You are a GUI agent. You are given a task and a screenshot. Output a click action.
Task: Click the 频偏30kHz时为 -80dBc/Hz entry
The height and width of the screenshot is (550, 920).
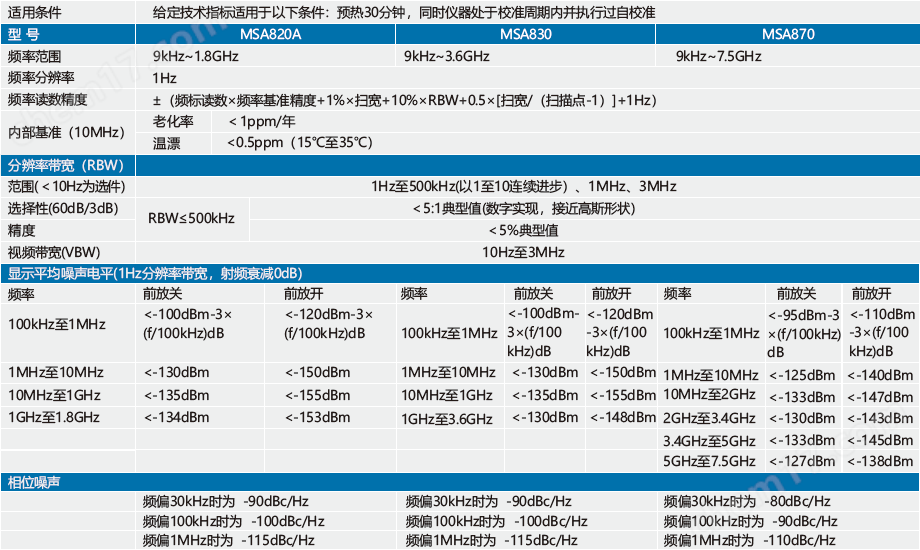(x=747, y=501)
